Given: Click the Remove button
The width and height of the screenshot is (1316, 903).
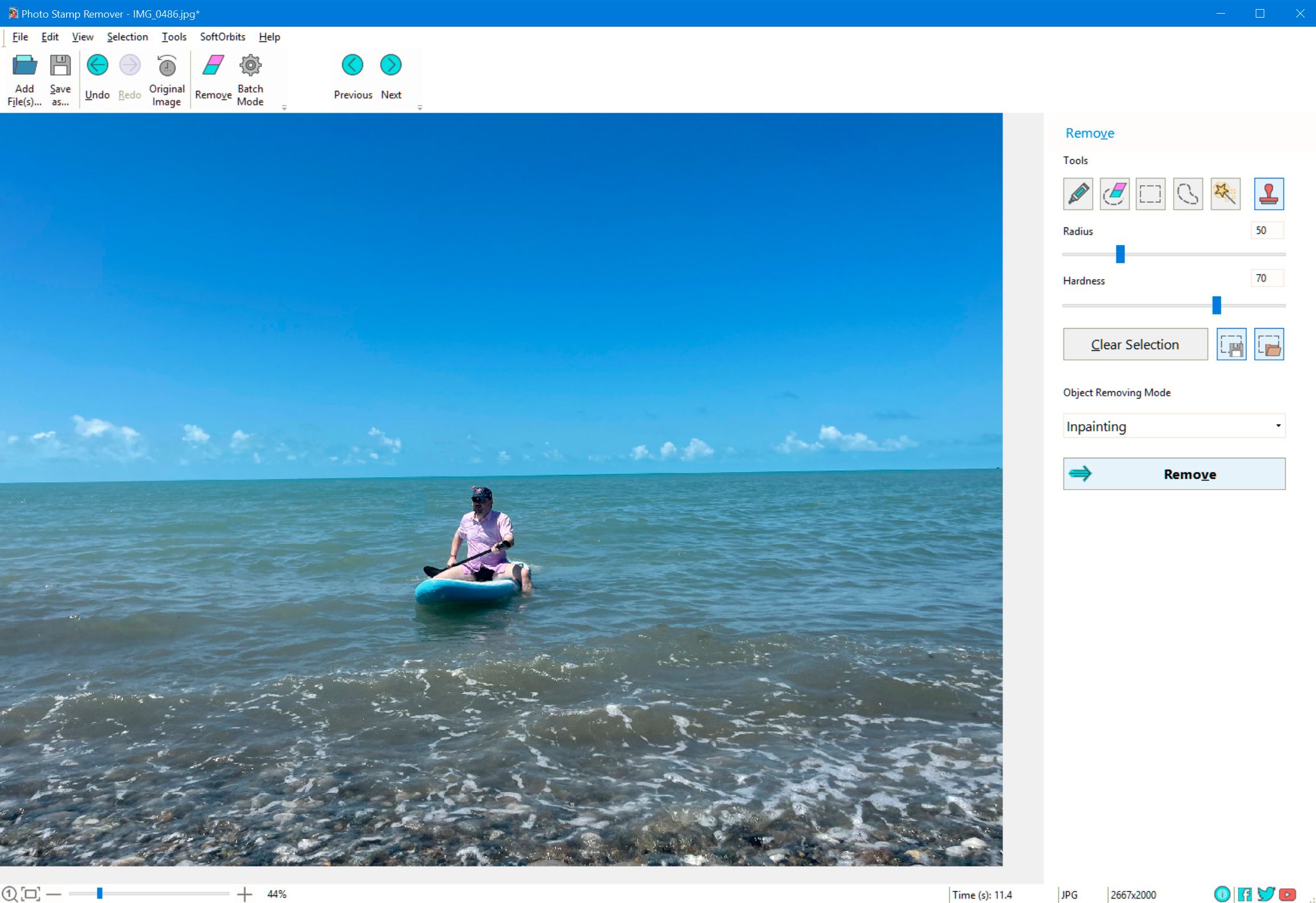Looking at the screenshot, I should tap(1175, 474).
